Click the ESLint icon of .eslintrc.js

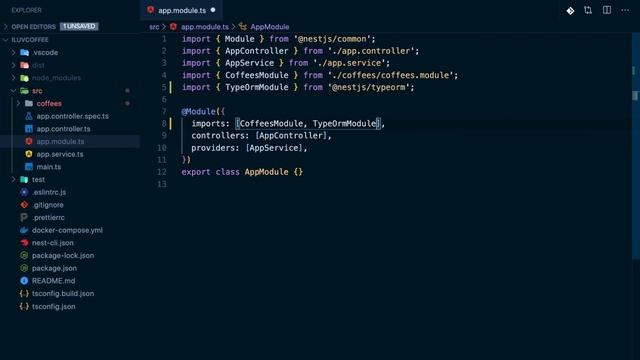coord(24,192)
